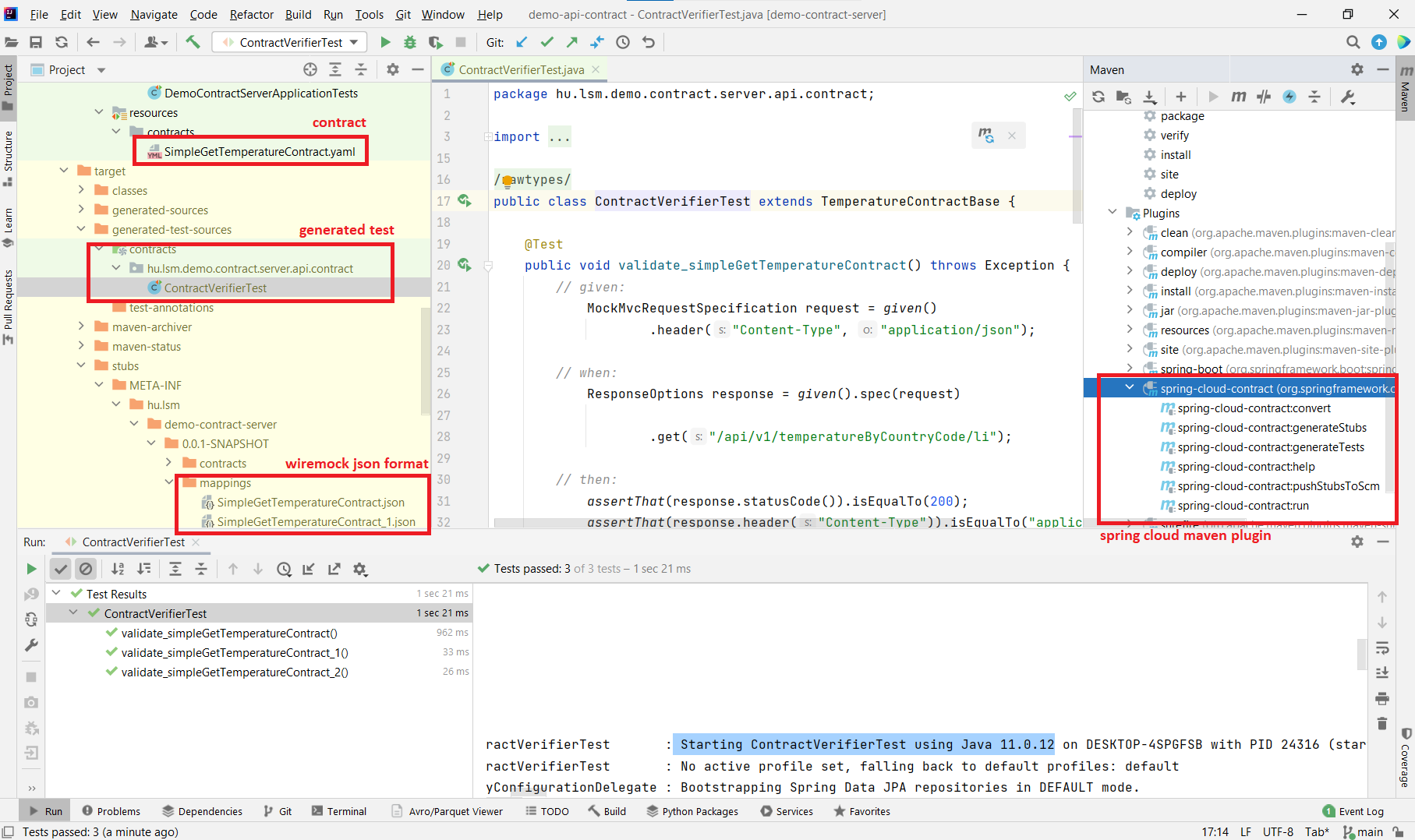
Task: Open the Navigate menu
Action: [154, 14]
